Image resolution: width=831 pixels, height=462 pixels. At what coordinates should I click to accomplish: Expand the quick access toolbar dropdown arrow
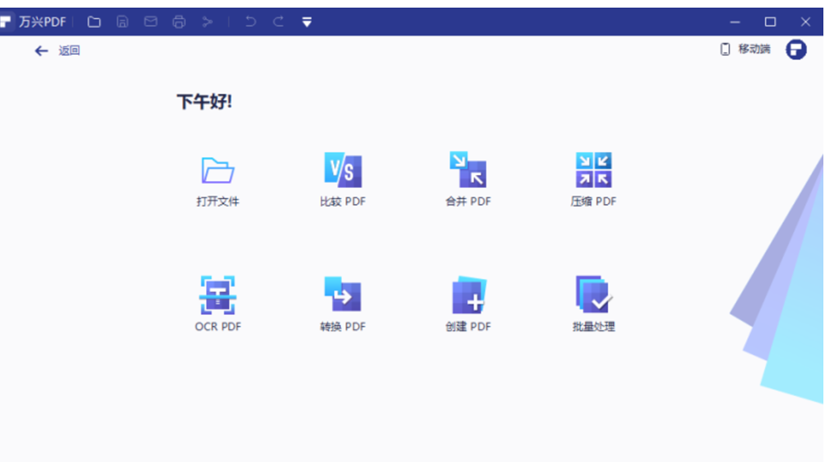click(x=307, y=22)
